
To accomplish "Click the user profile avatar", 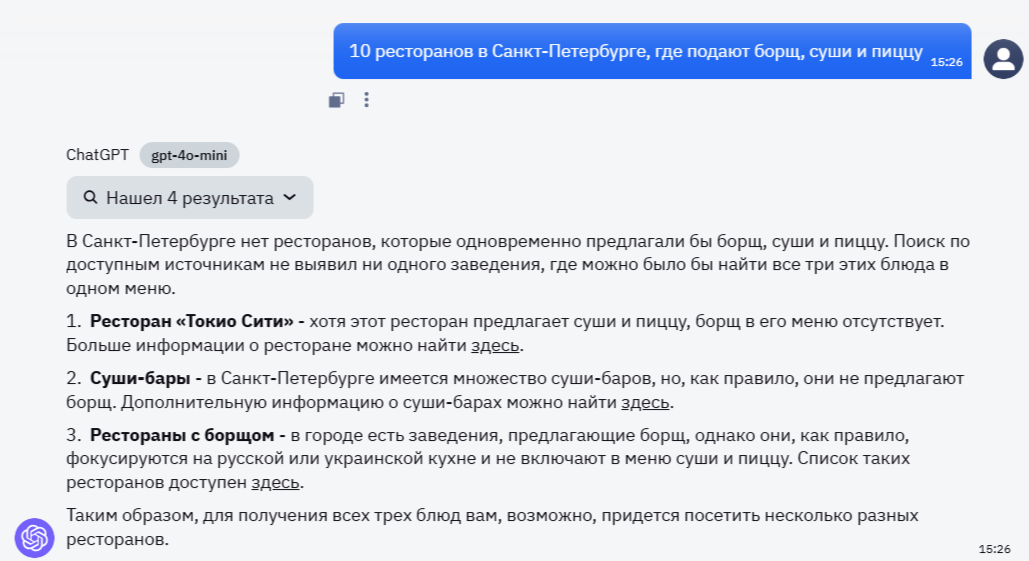I will tap(1003, 59).
